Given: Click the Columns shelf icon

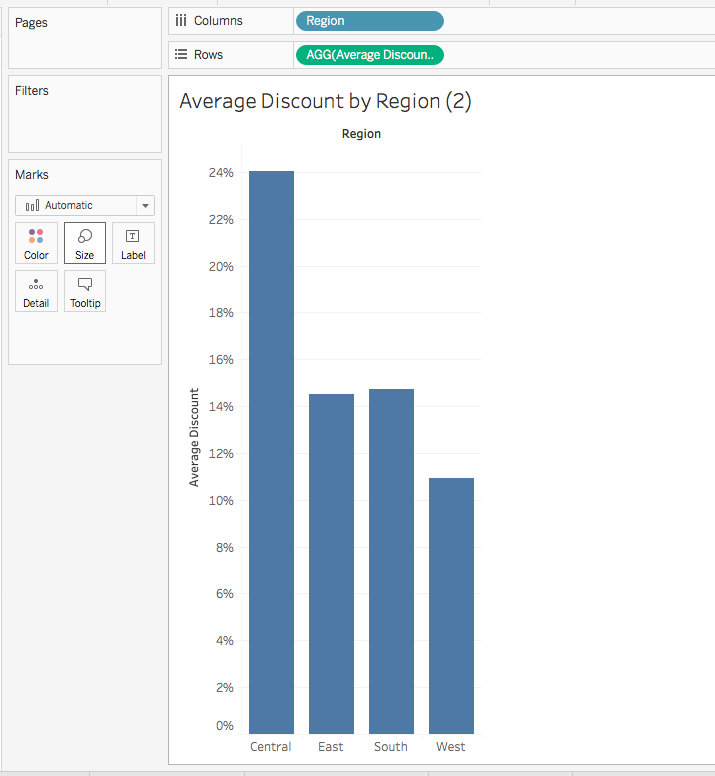Looking at the screenshot, I should tap(181, 21).
